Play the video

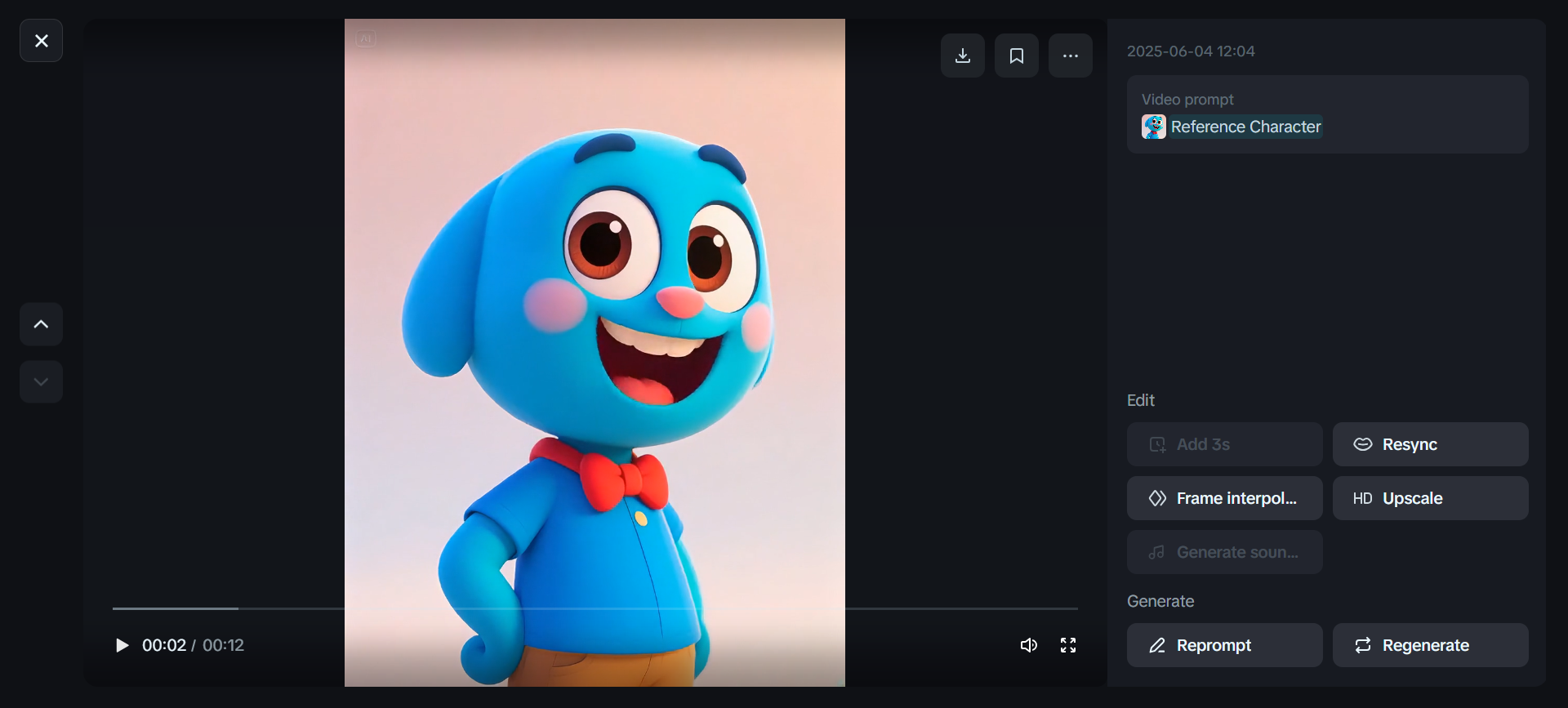(x=122, y=645)
